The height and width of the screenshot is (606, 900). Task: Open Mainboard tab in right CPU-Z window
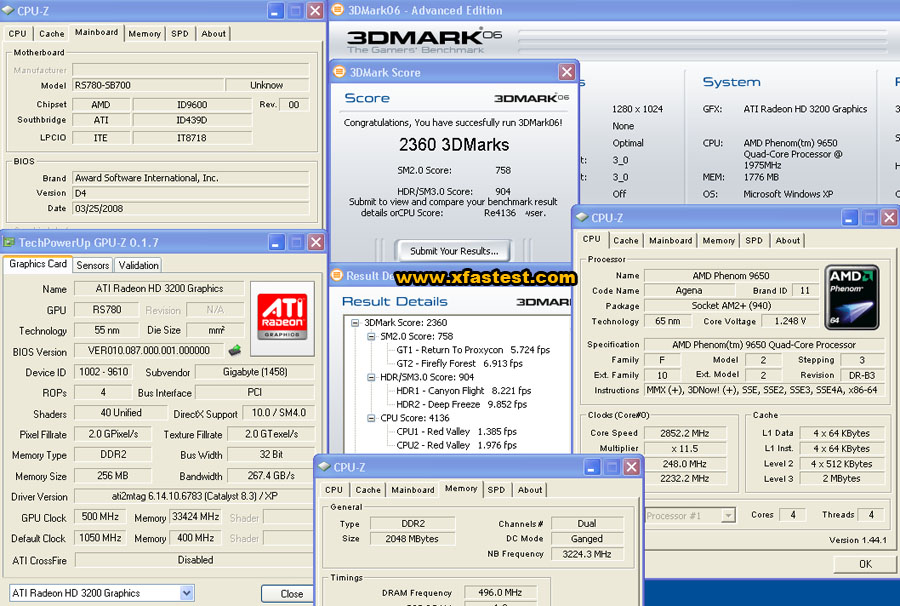click(x=670, y=240)
